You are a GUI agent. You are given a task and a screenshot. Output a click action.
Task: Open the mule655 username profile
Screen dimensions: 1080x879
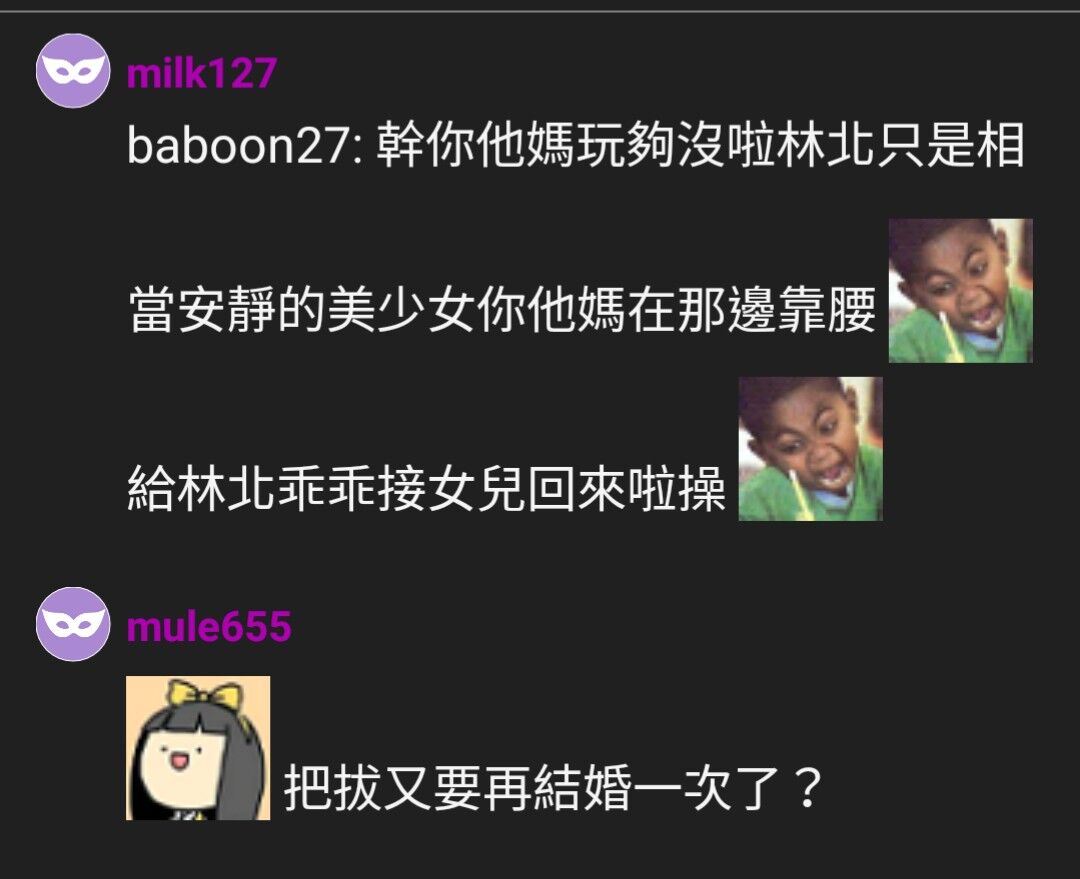209,626
